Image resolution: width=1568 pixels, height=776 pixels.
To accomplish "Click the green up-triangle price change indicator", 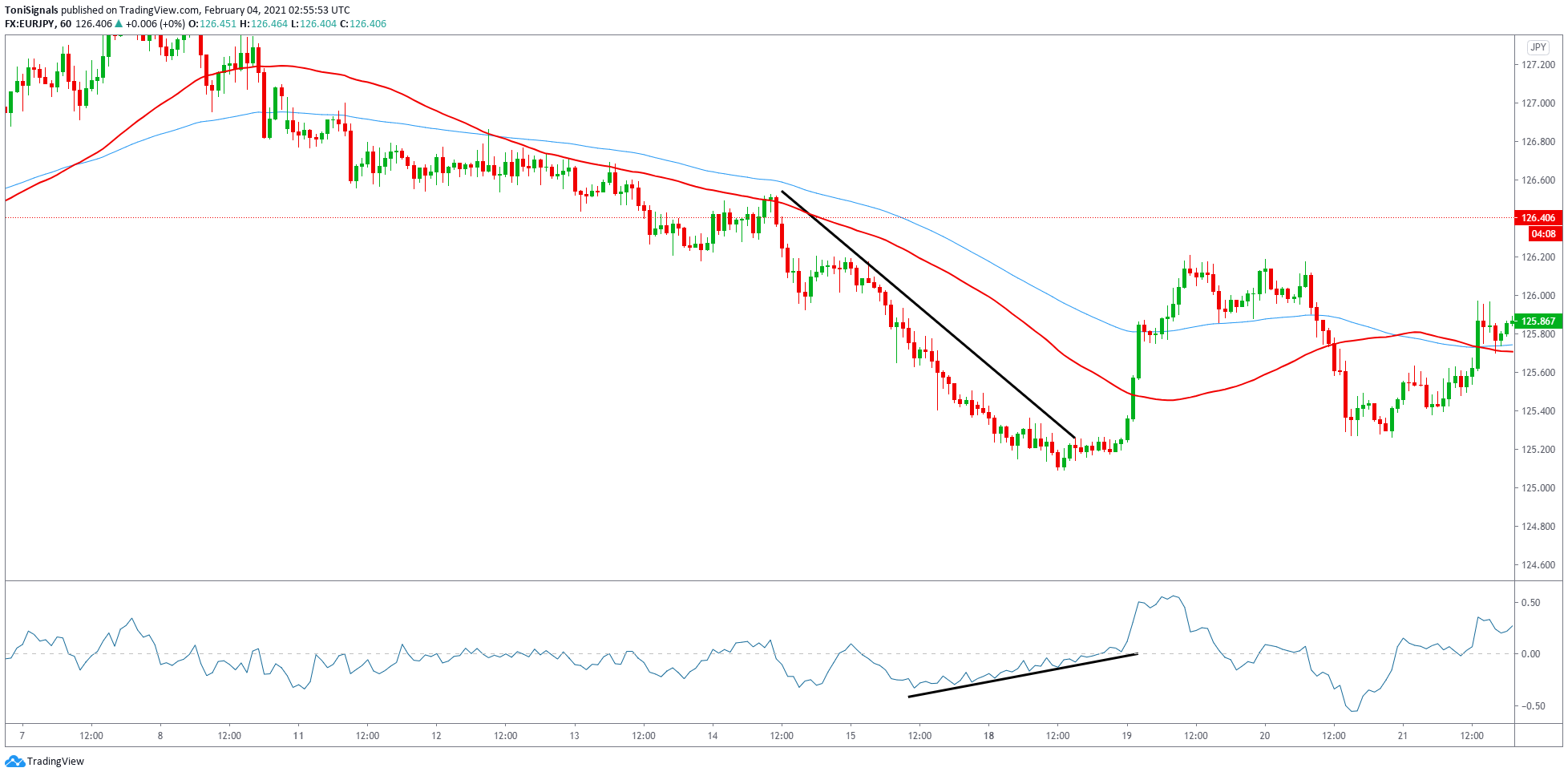I will click(x=119, y=24).
